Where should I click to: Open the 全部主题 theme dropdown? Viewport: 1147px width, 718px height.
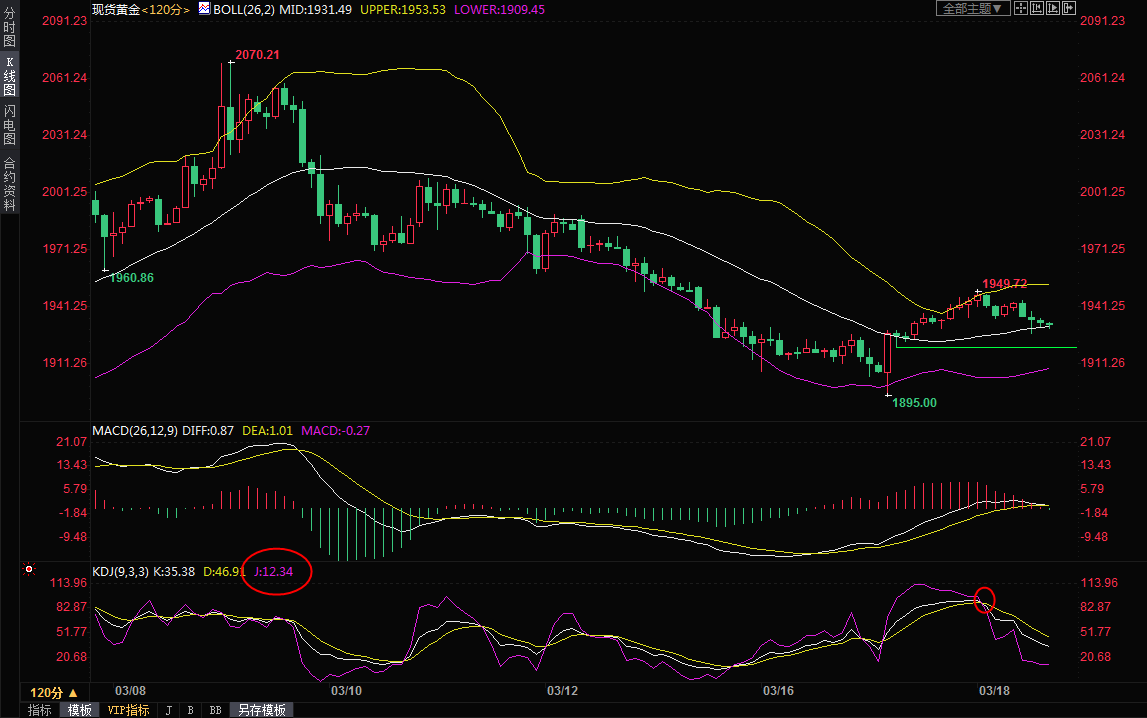point(969,8)
